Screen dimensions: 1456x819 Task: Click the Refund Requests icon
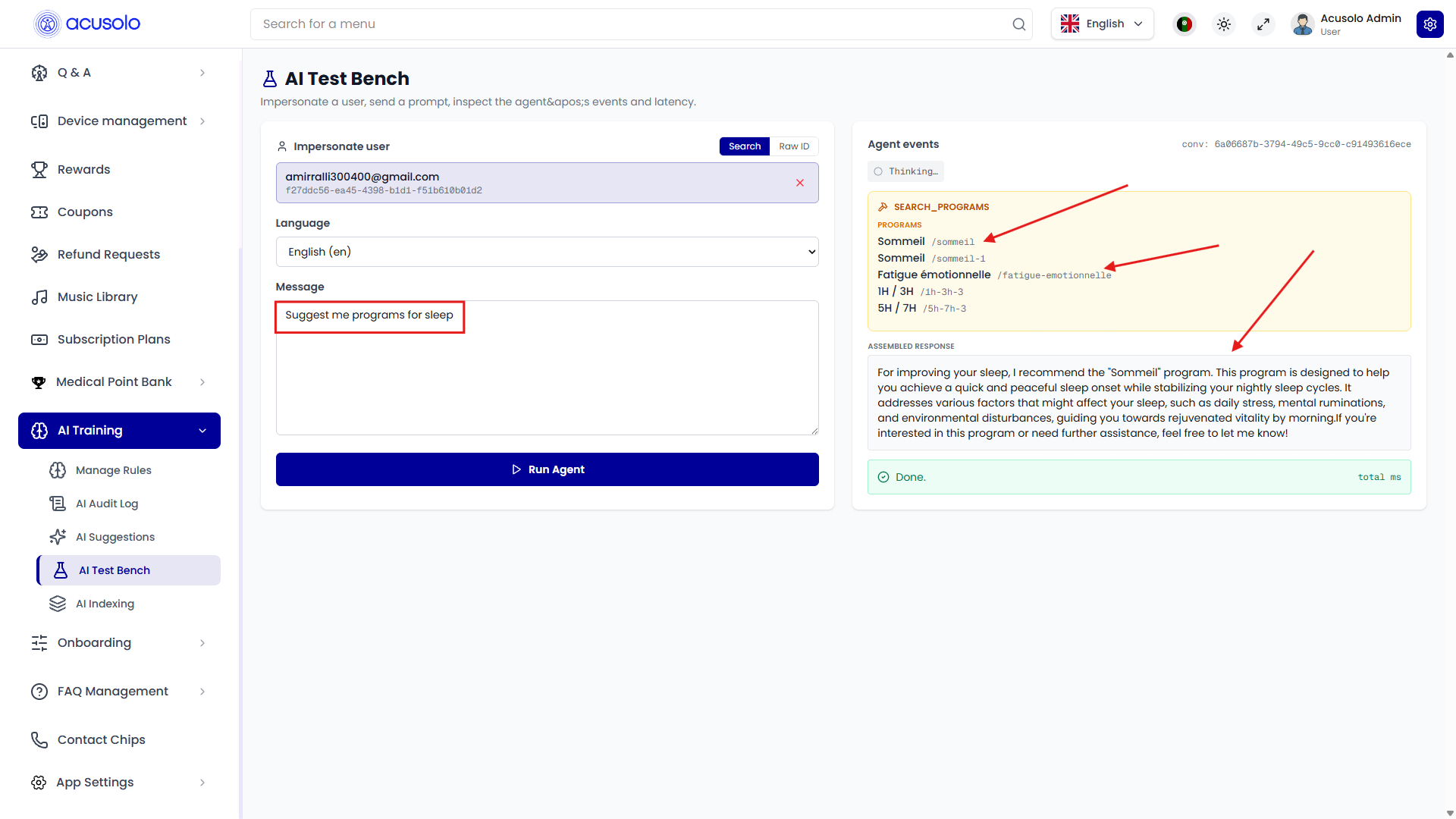[x=39, y=255]
